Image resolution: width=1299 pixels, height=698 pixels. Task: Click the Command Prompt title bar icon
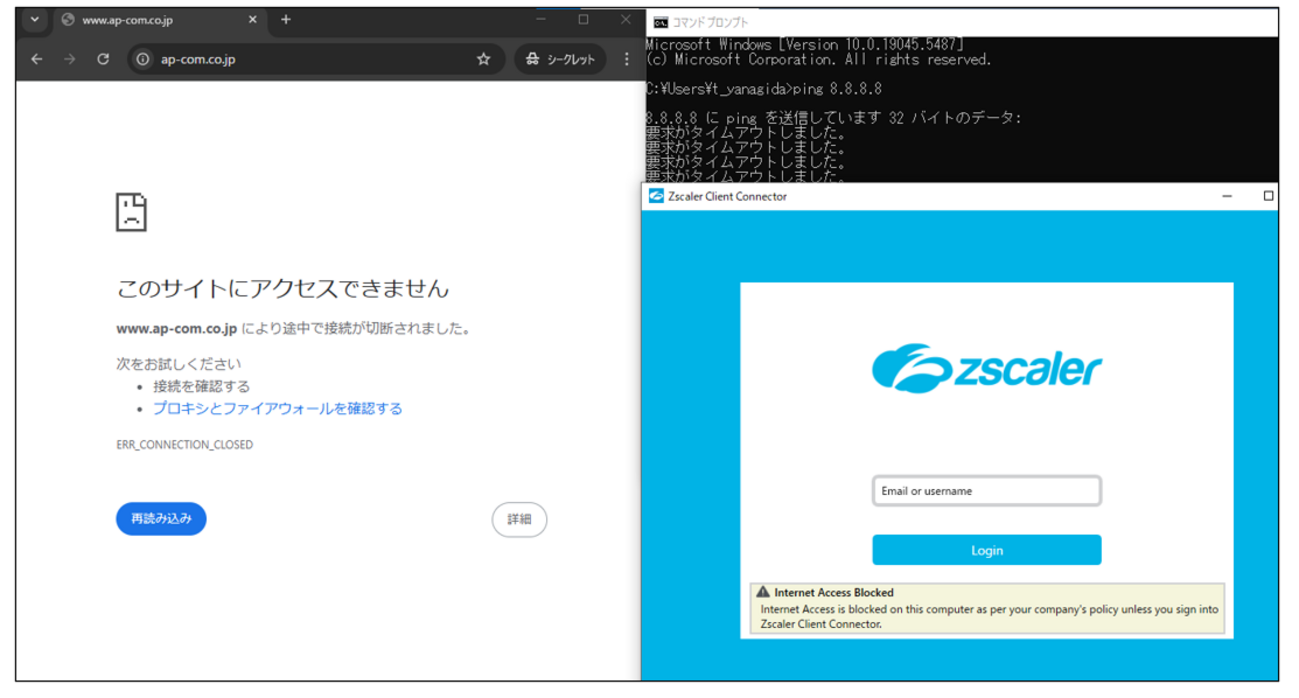click(x=660, y=22)
